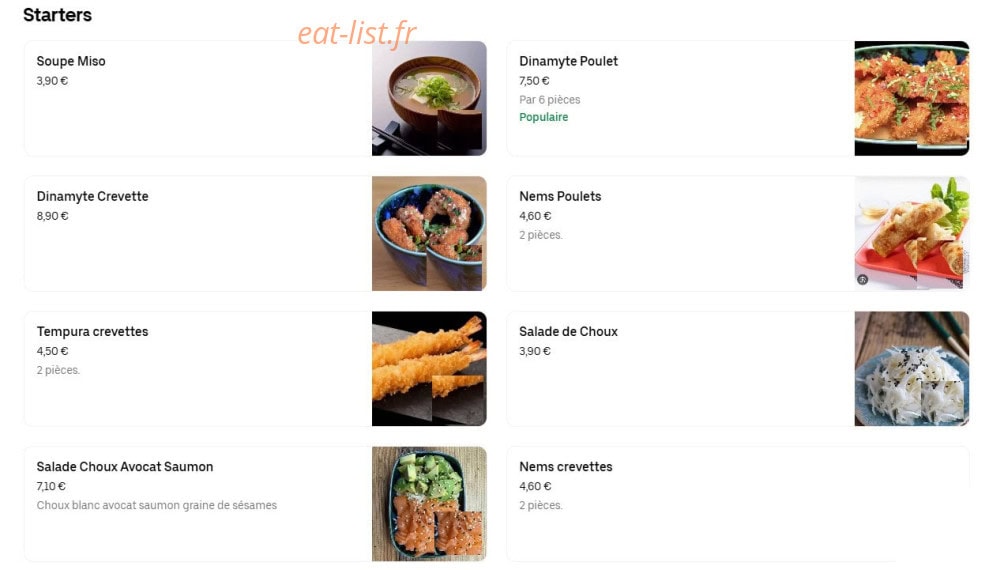Screen dimensions: 989x570
Task: Open the Dinamyte Crevette item title
Action: coord(92,196)
